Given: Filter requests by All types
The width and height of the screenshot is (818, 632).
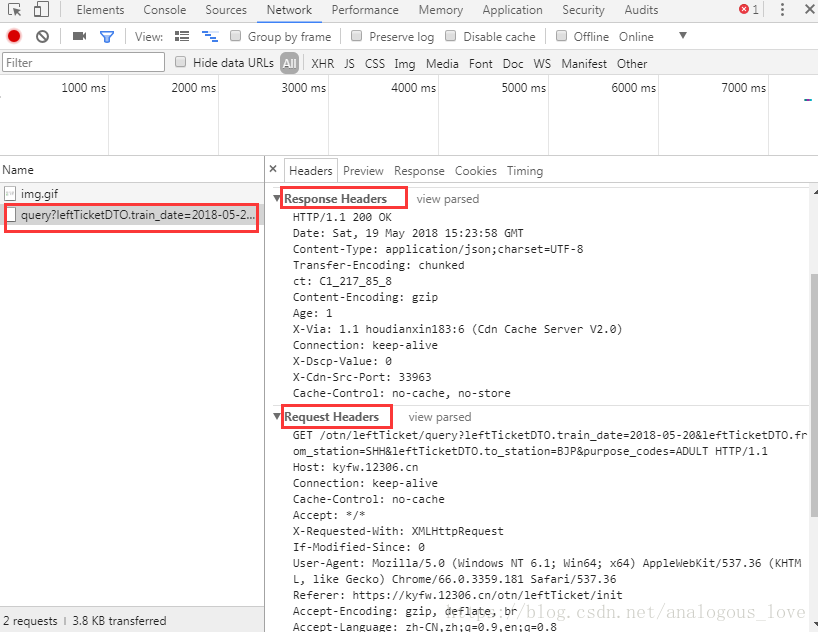Looking at the screenshot, I should click(290, 63).
